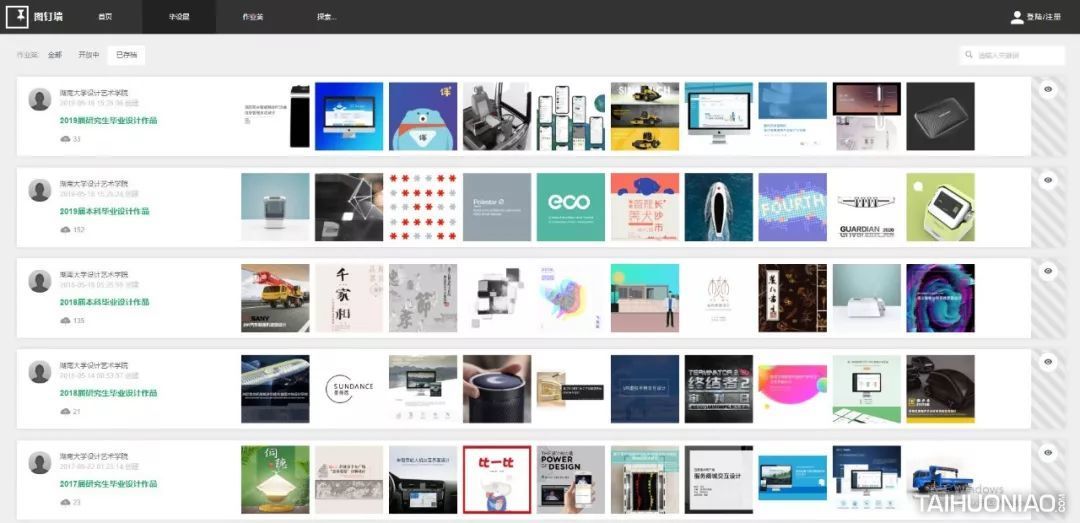1080x523 pixels.
Task: Open the green lamp poster thumbnail
Action: tap(276, 480)
